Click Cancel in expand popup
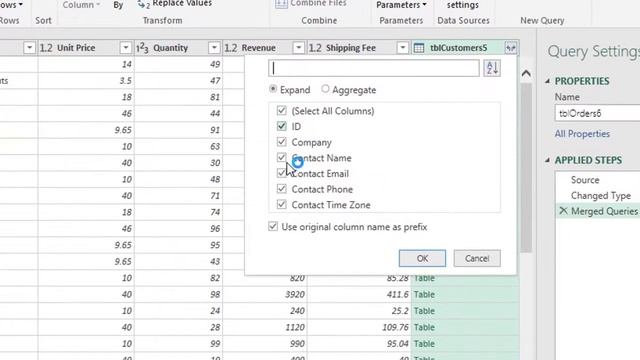Viewport: 640px width, 360px height. pyautogui.click(x=477, y=258)
